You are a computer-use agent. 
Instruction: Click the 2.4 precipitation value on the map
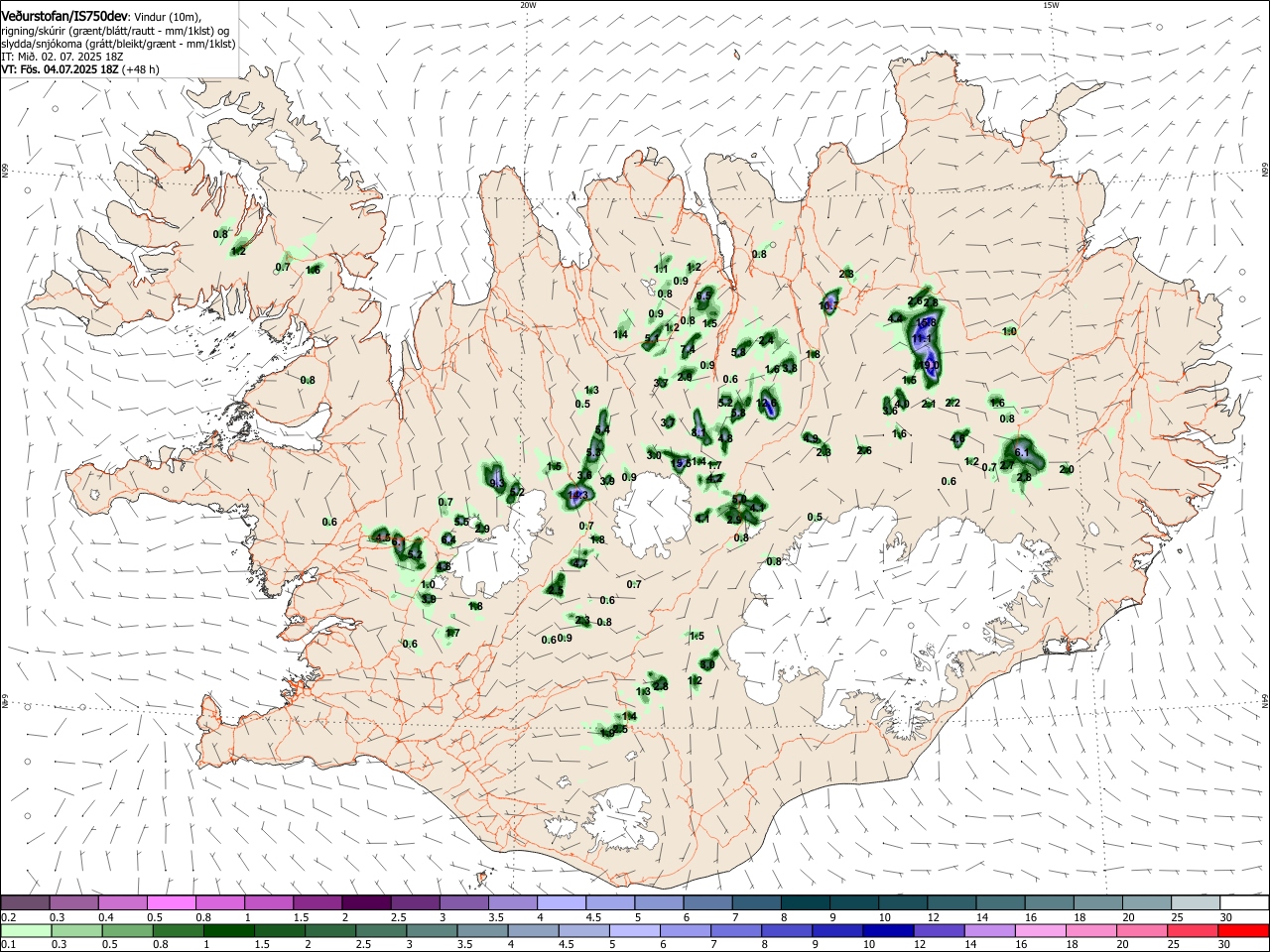coord(765,340)
